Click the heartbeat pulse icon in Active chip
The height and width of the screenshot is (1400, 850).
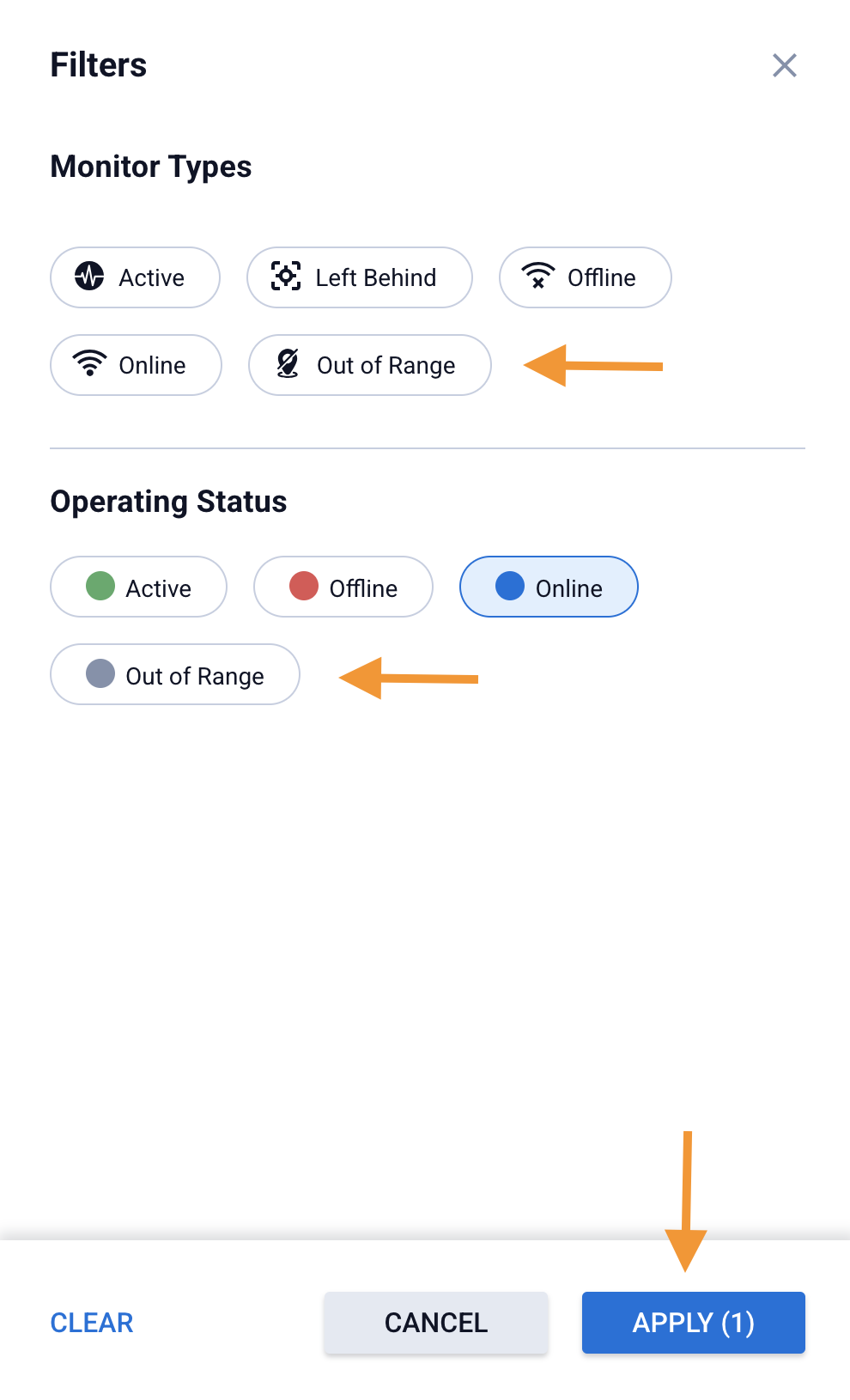tap(89, 277)
